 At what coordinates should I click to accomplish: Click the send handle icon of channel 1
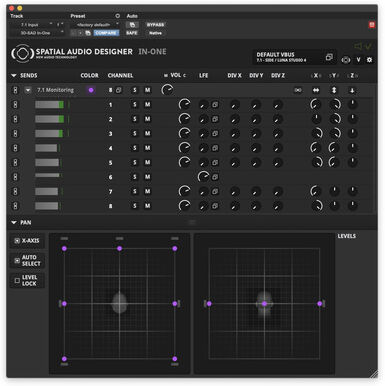click(15, 105)
